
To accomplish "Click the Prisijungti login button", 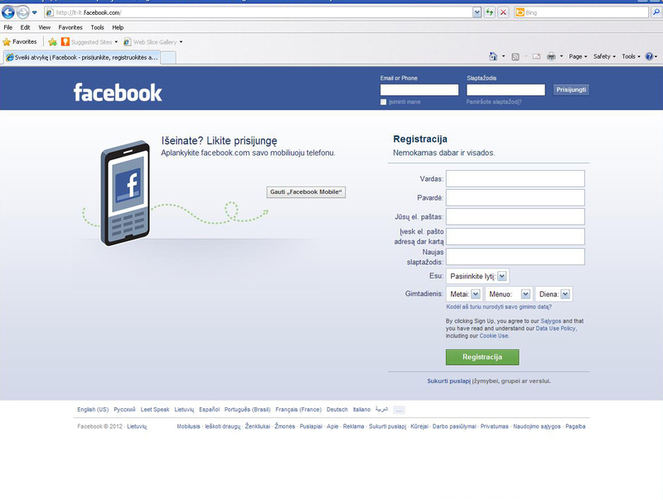I will tap(571, 90).
